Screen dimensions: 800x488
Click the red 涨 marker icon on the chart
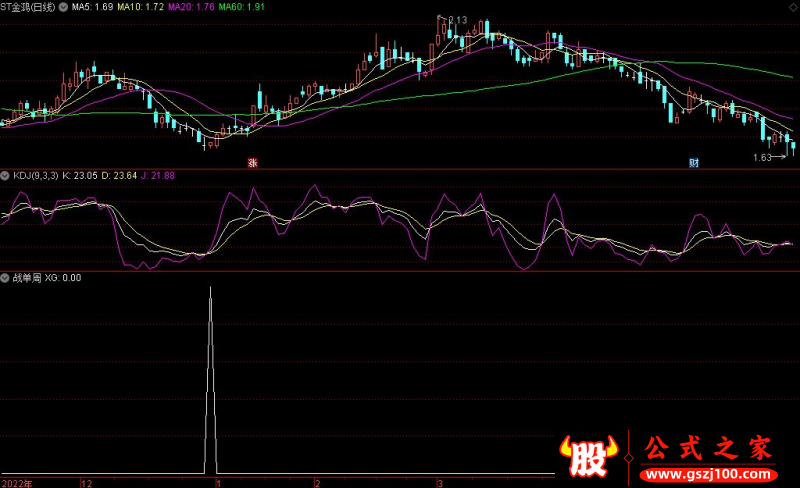253,161
